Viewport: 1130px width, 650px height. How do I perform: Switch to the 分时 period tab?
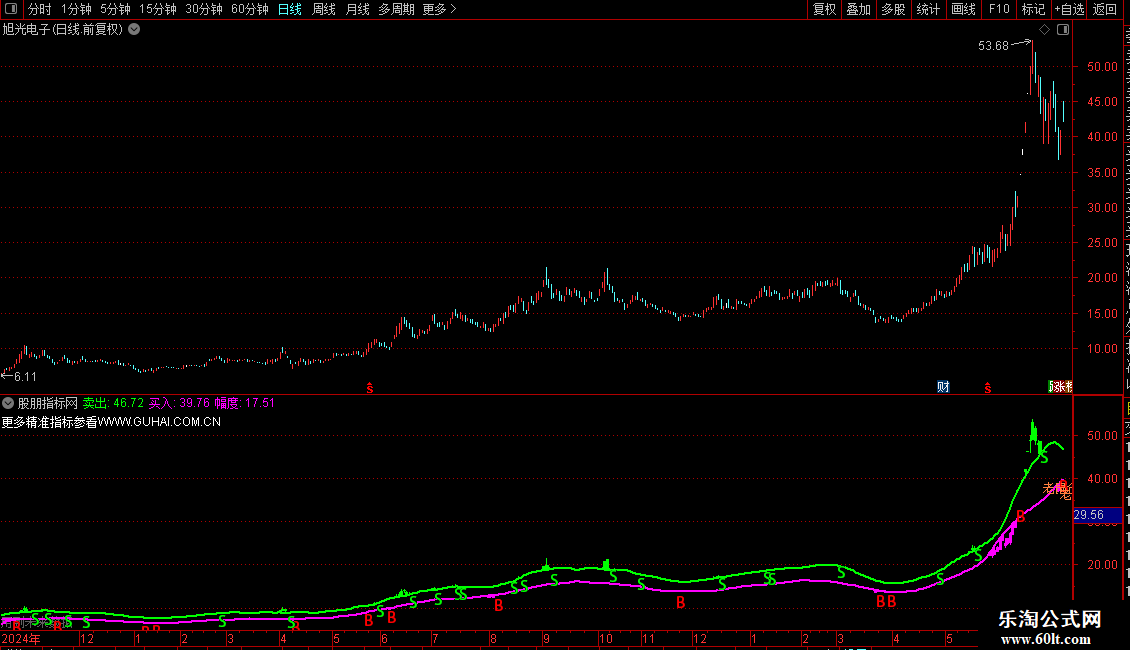40,9
